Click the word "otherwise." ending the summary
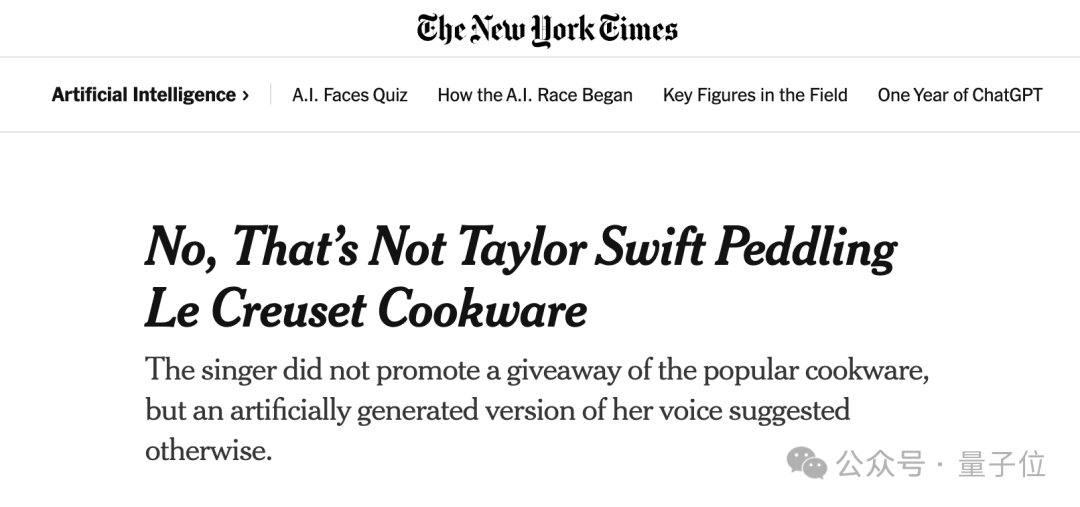This screenshot has width=1080, height=507. point(208,450)
